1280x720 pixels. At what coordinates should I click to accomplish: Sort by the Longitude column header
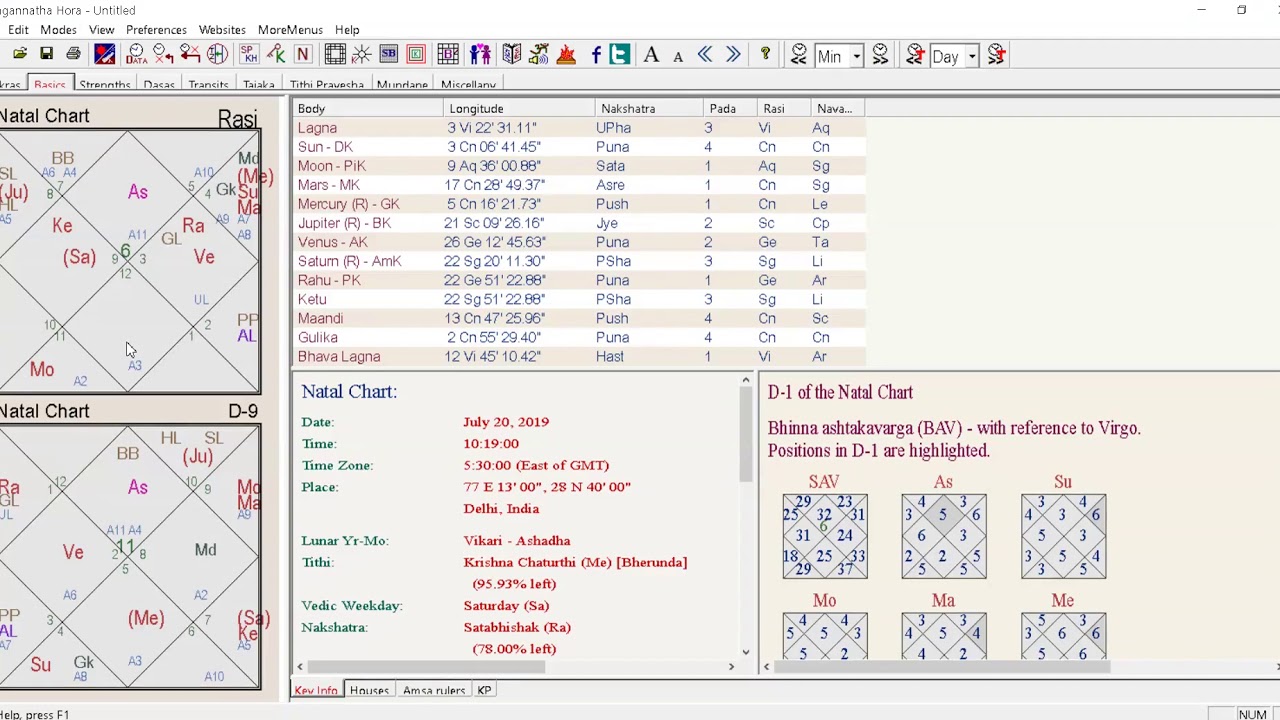click(519, 108)
